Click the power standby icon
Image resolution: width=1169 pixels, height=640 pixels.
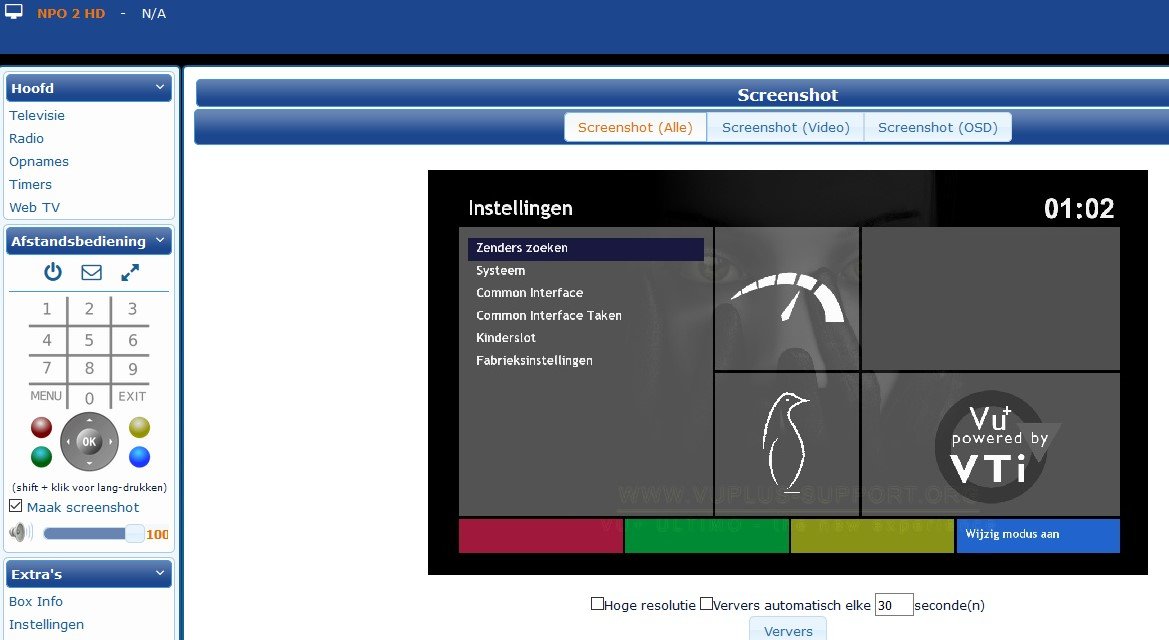[52, 272]
